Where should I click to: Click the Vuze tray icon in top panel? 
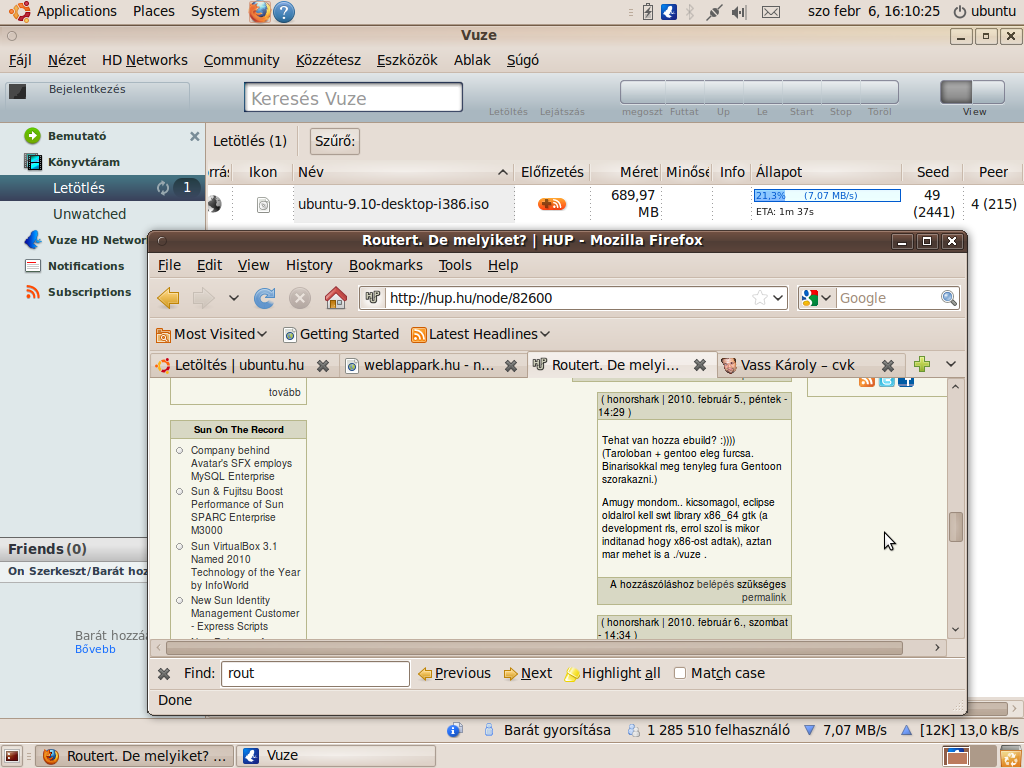tap(669, 11)
